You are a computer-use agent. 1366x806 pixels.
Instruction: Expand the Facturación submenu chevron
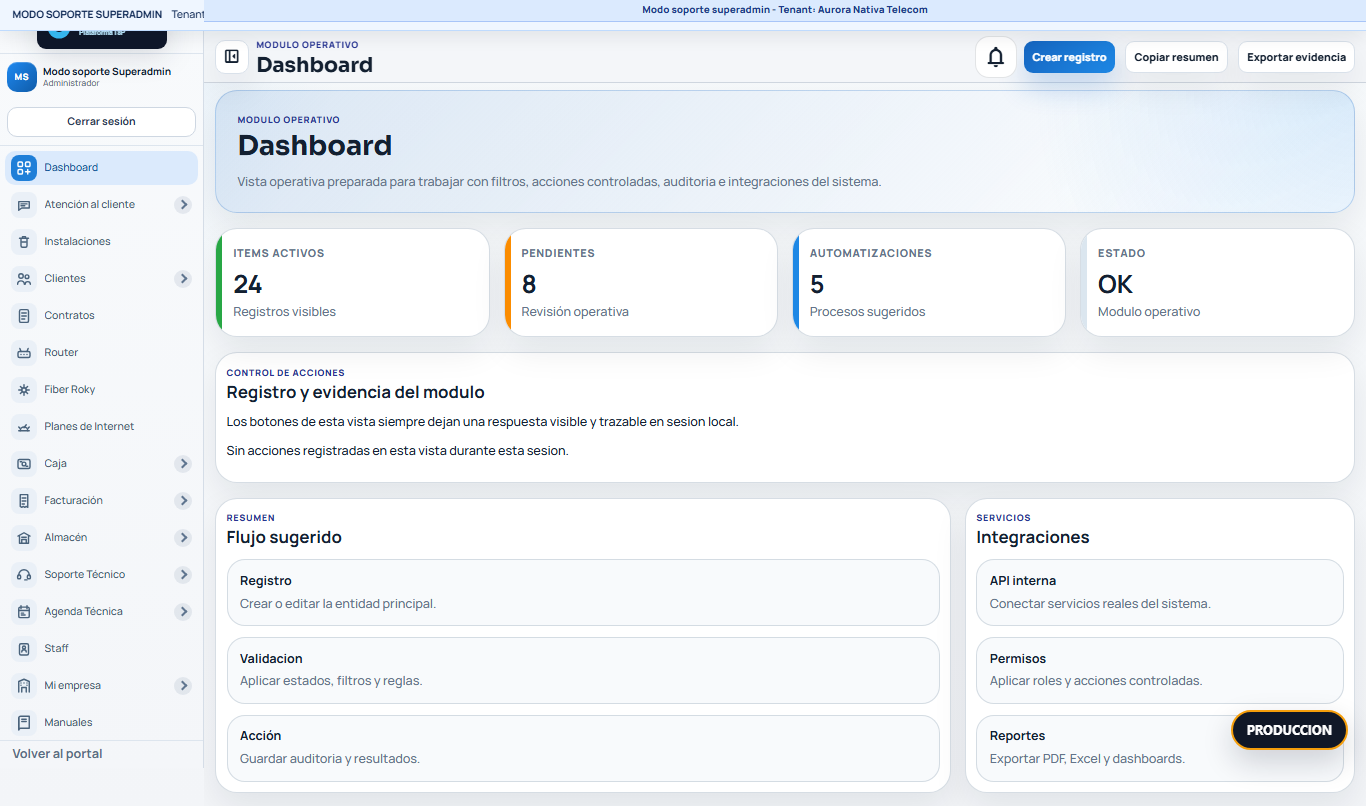[x=183, y=501]
